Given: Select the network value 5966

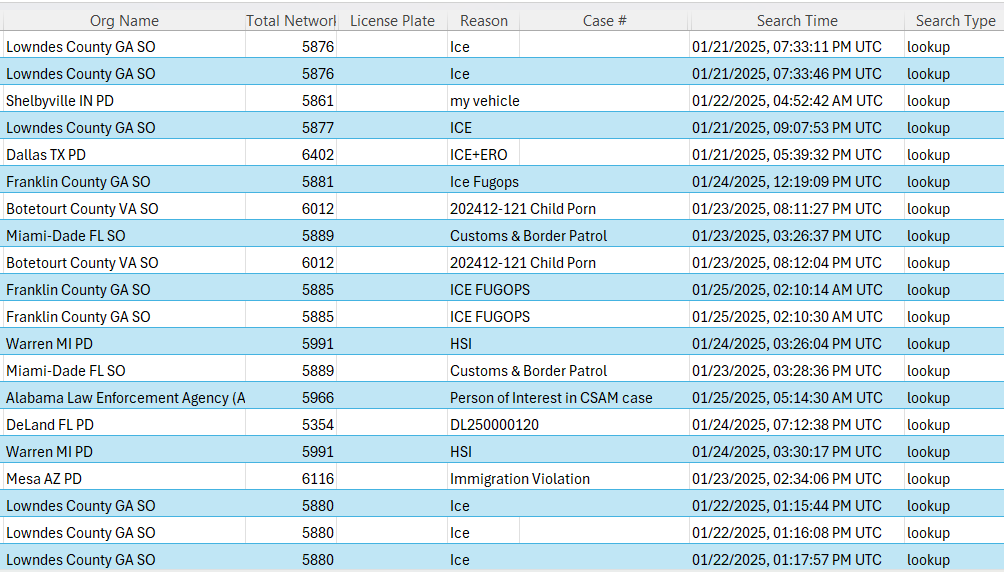Looking at the screenshot, I should pos(291,398).
